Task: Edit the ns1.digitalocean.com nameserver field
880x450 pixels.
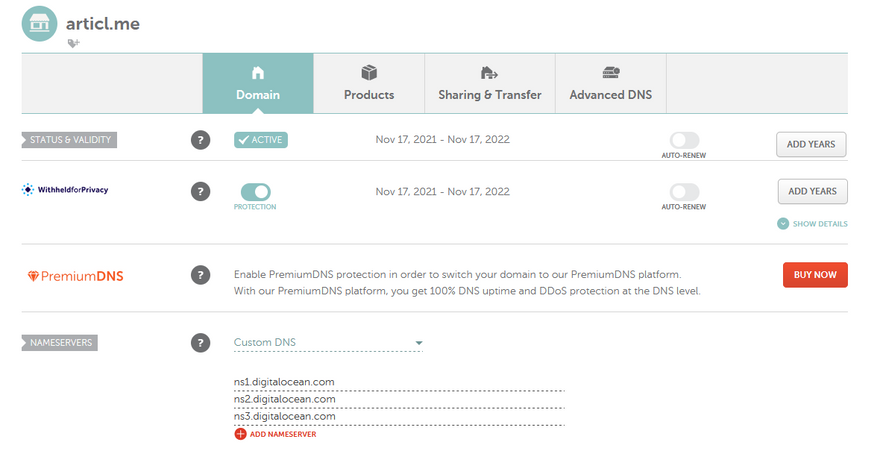Action: pyautogui.click(x=398, y=381)
